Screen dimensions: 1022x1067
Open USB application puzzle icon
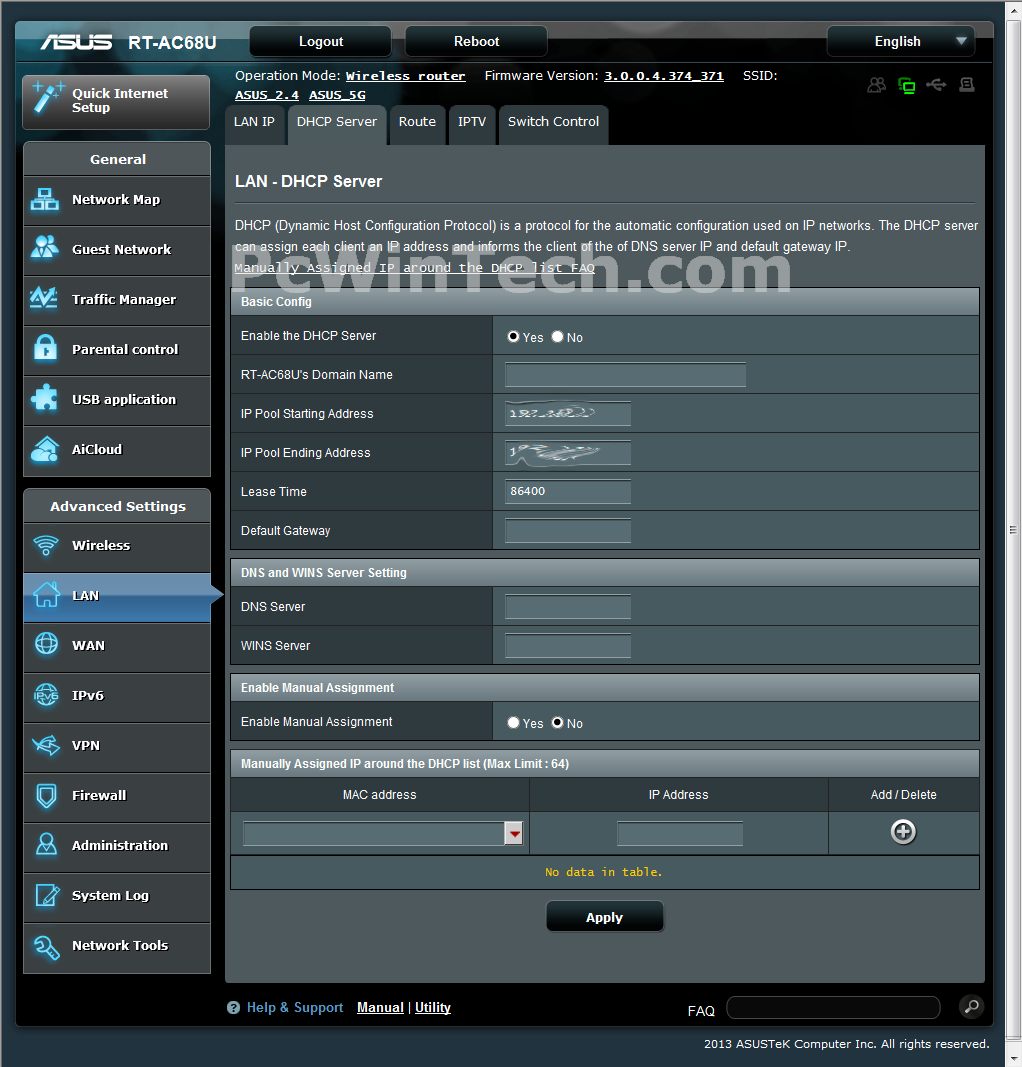coord(45,398)
